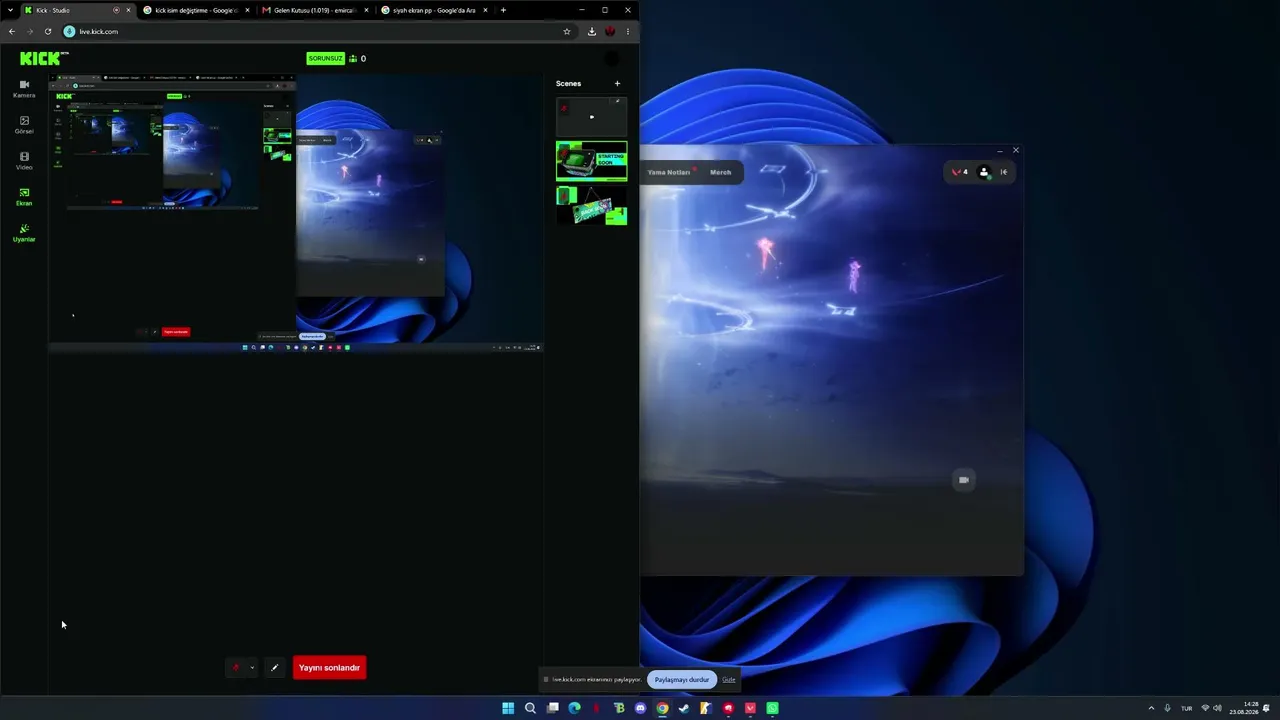1280x720 pixels.
Task: Reload the live.kick.com page
Action: click(48, 32)
